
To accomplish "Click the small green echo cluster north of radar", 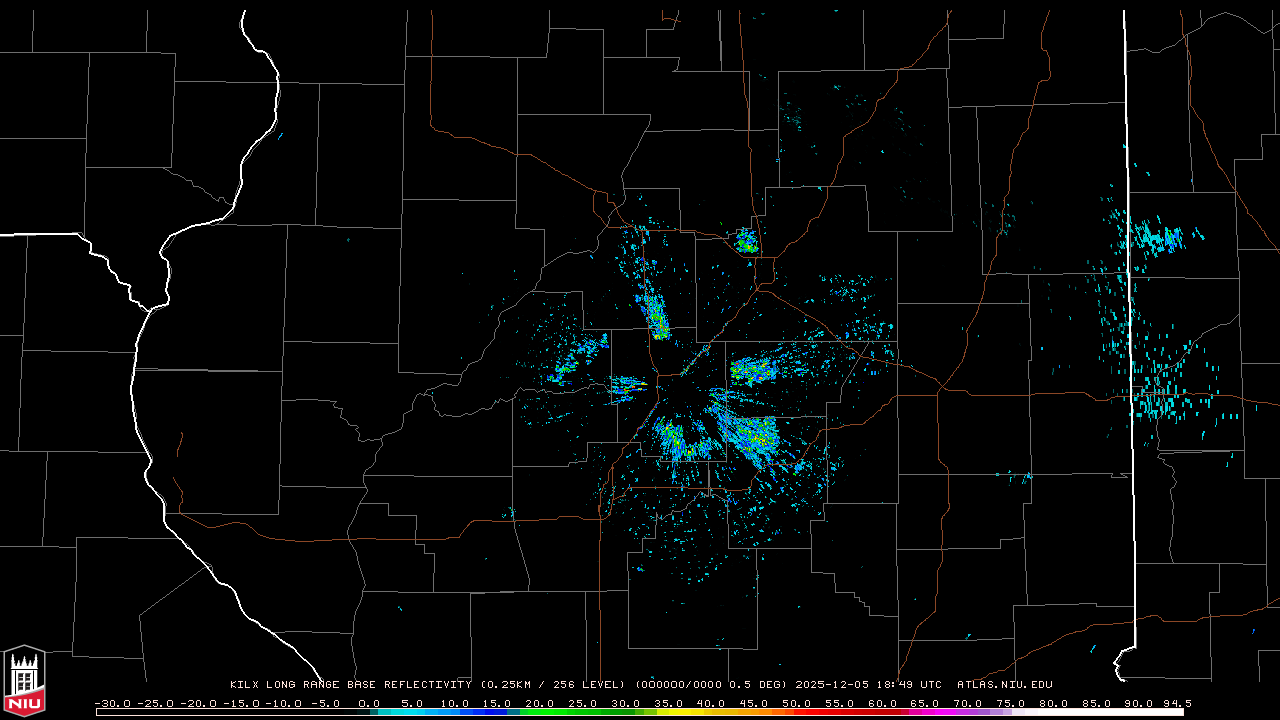I will point(746,241).
